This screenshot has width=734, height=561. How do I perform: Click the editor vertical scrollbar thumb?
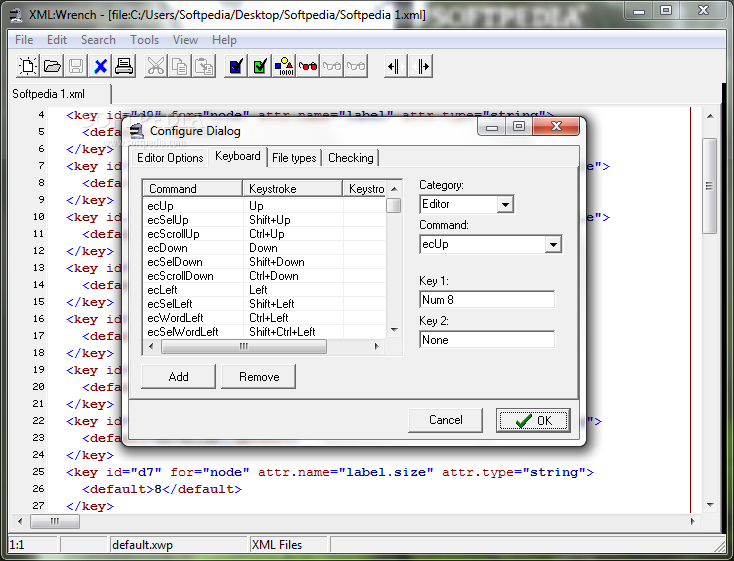click(x=710, y=185)
